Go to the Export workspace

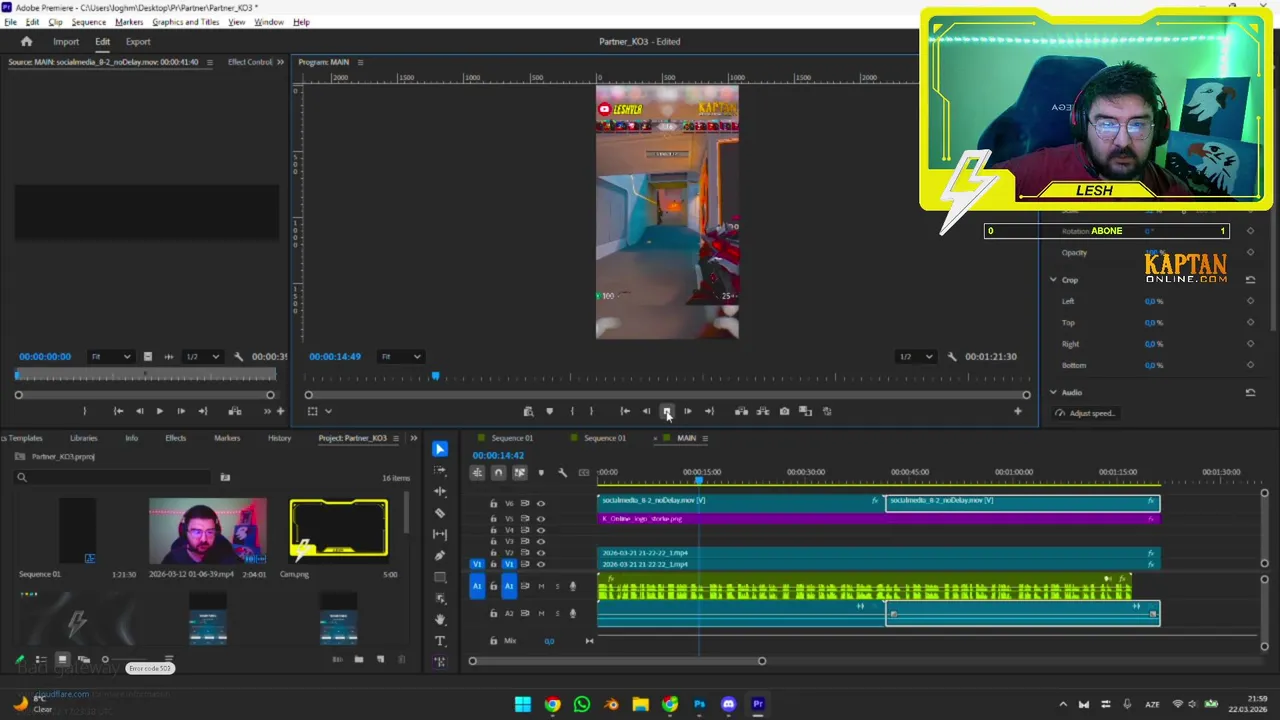(x=138, y=42)
